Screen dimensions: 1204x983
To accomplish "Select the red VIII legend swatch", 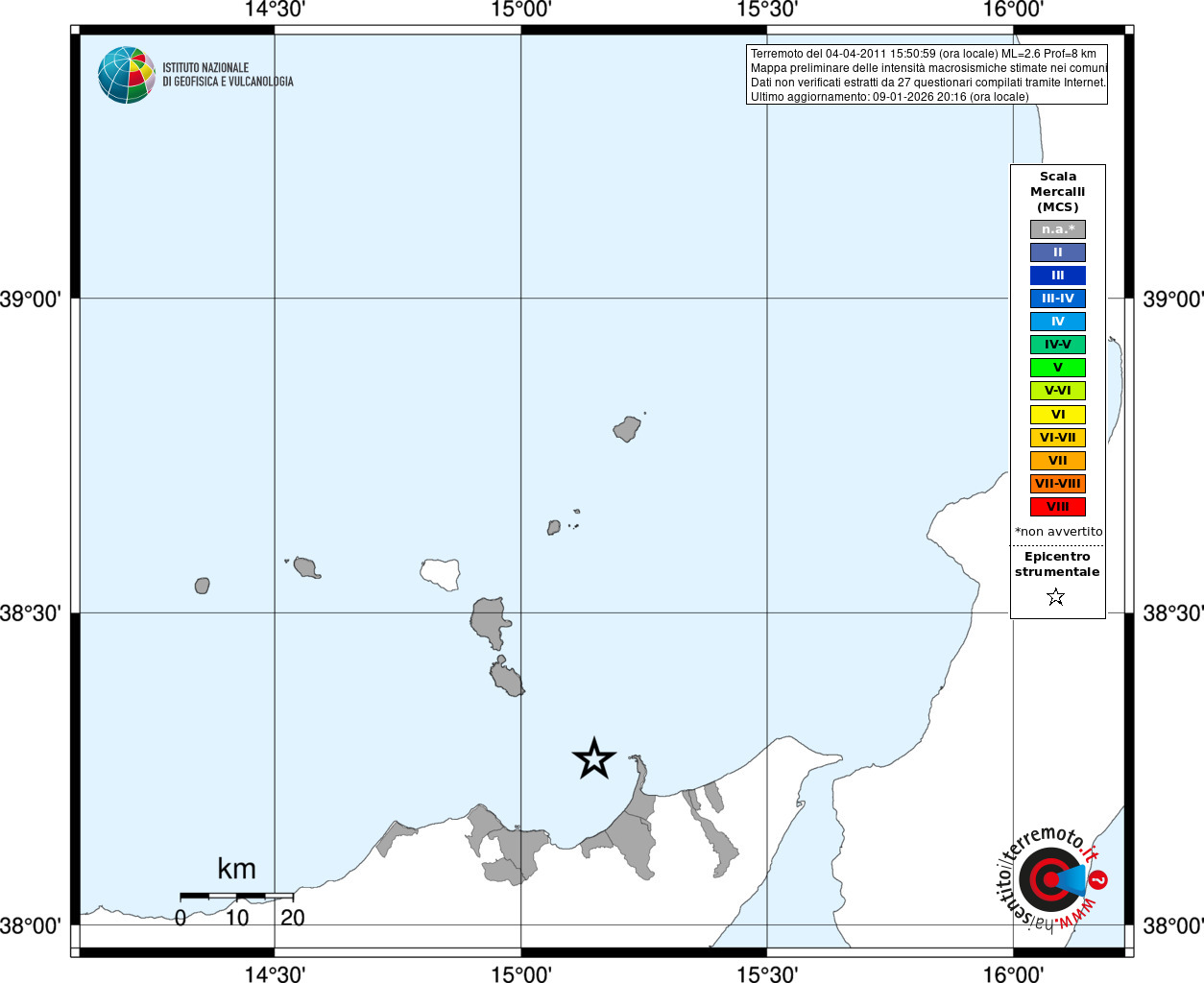I will click(x=1058, y=507).
